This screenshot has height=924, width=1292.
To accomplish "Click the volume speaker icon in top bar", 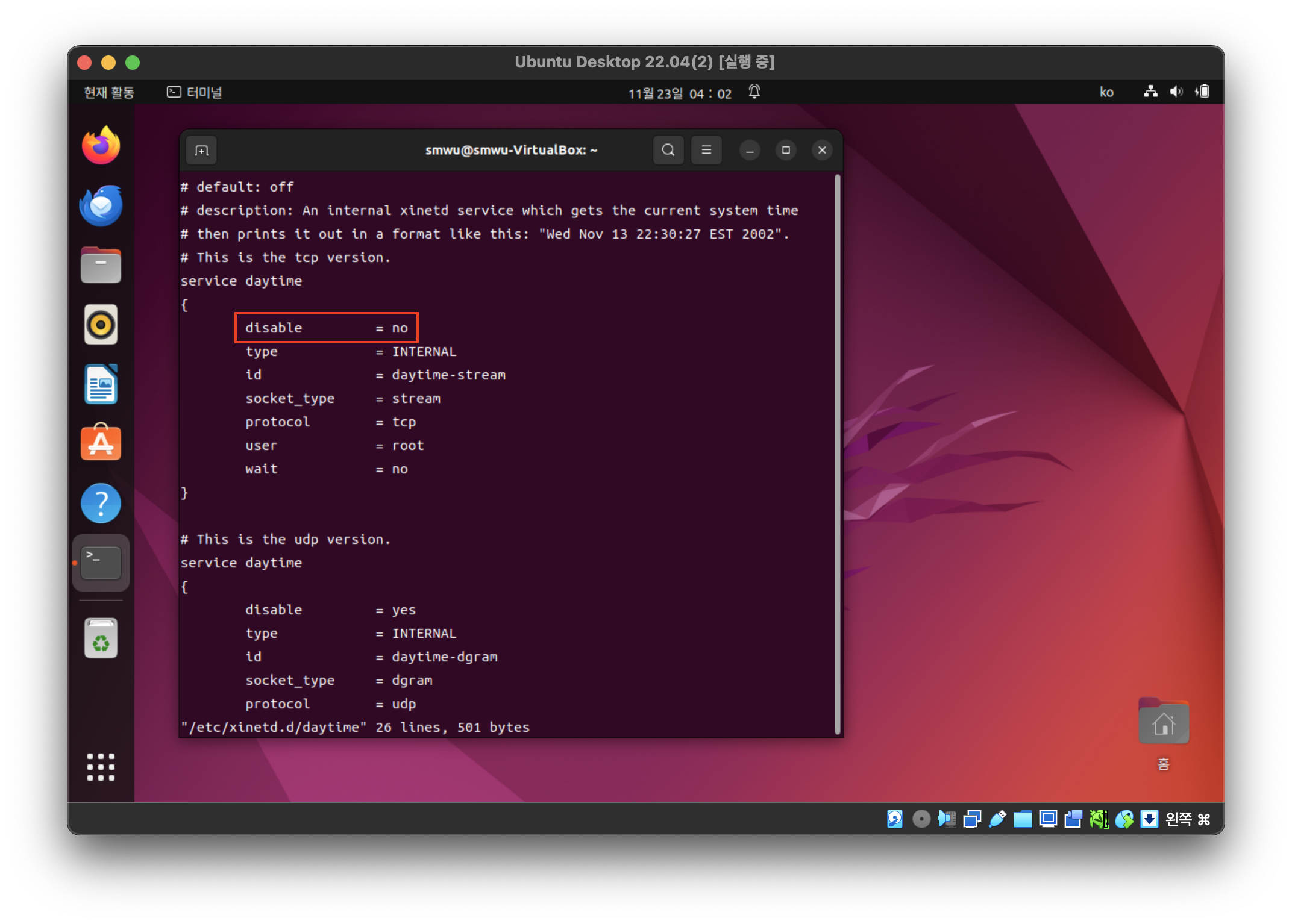I will coord(1176,92).
